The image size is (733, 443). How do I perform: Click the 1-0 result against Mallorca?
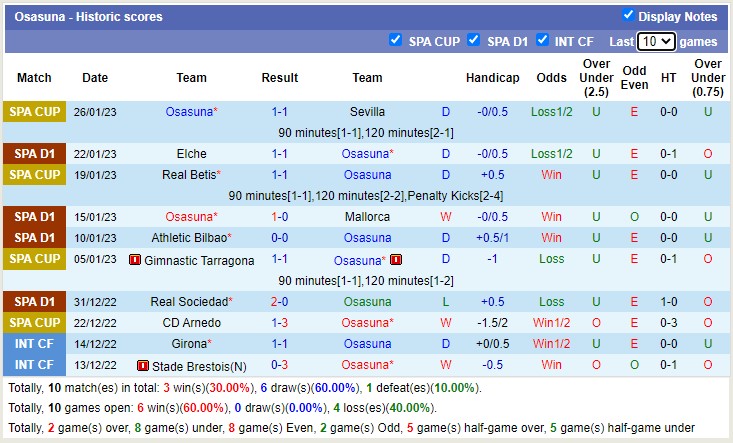point(279,217)
